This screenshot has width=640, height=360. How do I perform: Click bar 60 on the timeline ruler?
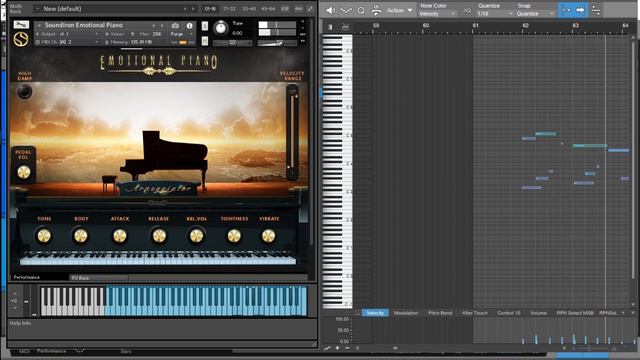(425, 25)
